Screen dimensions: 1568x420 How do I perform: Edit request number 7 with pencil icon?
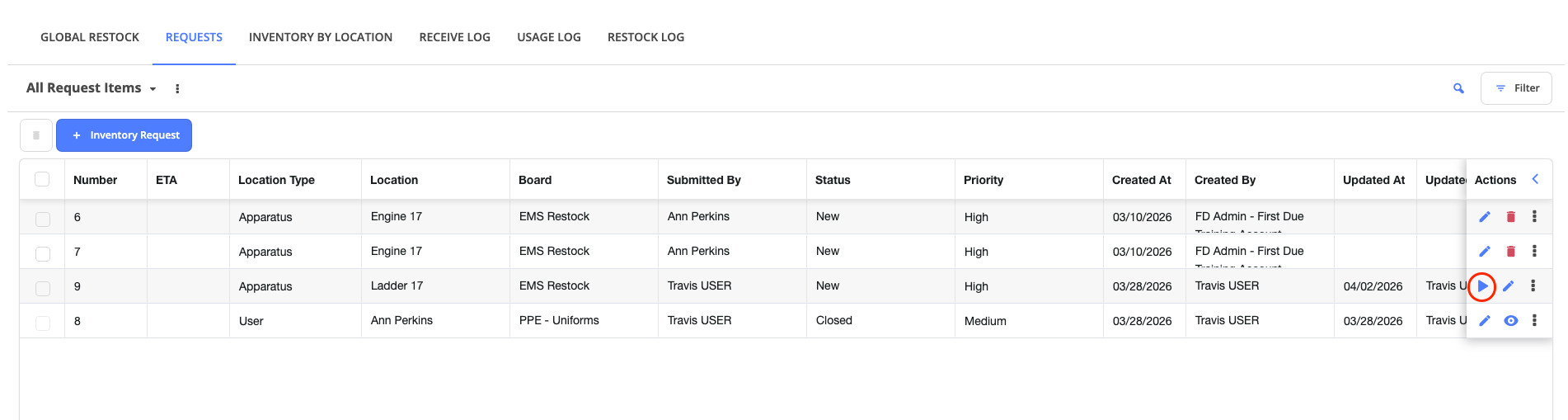tap(1485, 251)
